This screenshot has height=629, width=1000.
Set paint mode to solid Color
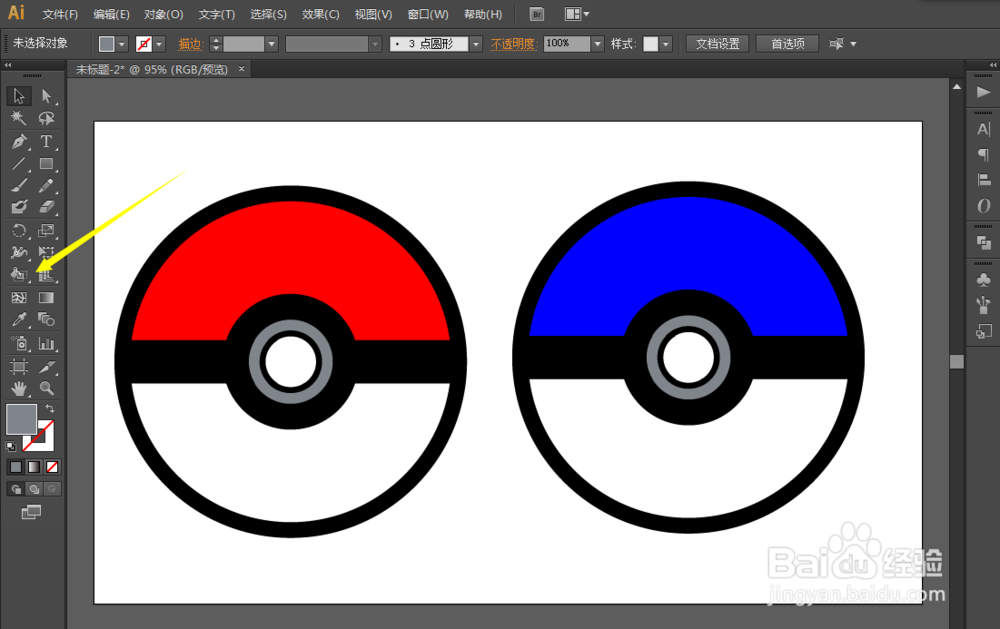tap(16, 467)
